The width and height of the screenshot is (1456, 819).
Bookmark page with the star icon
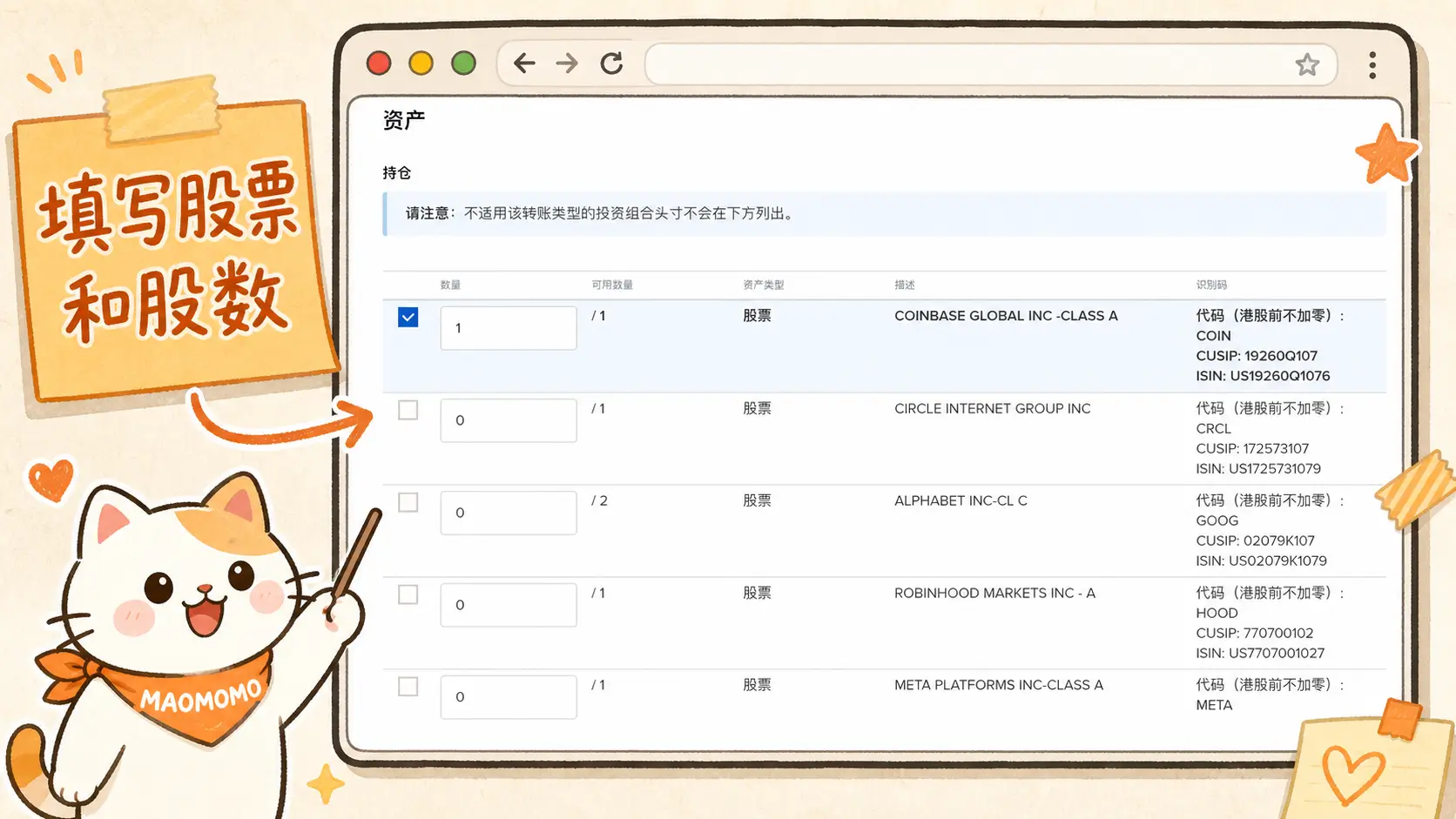point(1307,64)
